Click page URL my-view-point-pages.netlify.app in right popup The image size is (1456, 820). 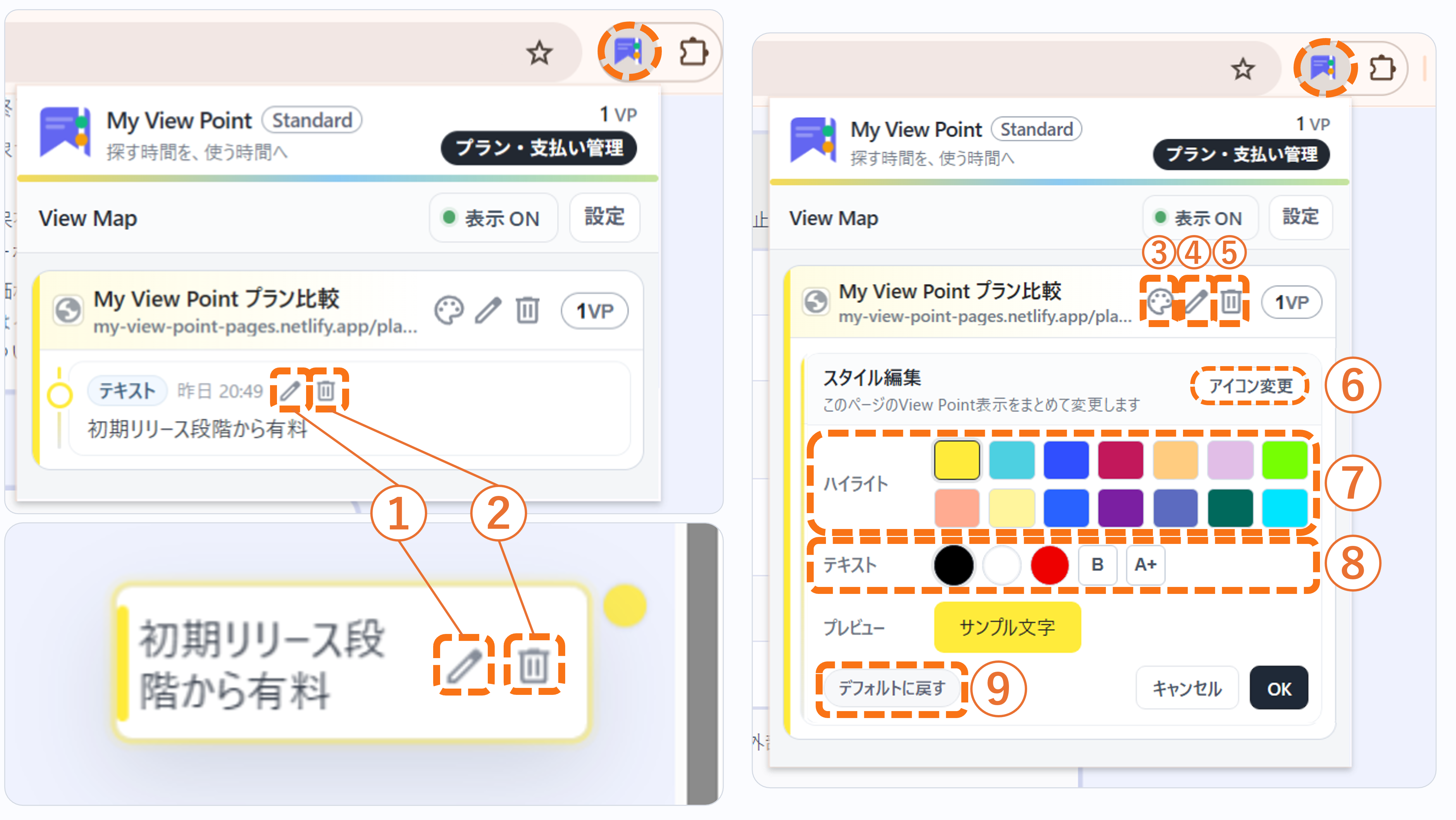coord(984,316)
